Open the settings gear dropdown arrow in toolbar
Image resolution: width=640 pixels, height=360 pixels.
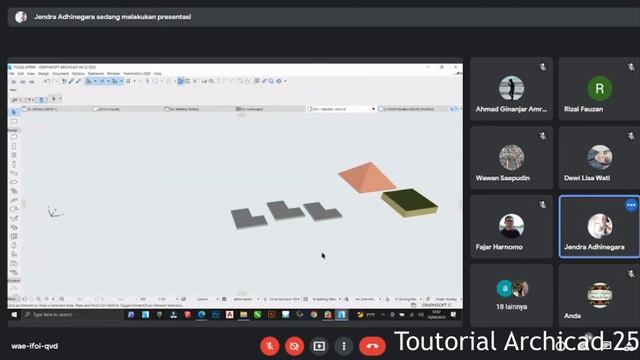[285, 81]
